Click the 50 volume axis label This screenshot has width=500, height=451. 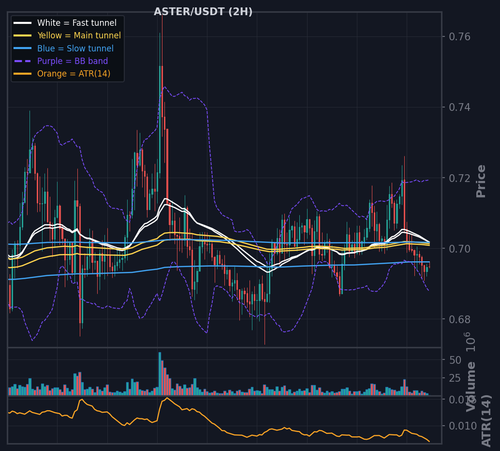pyautogui.click(x=455, y=360)
